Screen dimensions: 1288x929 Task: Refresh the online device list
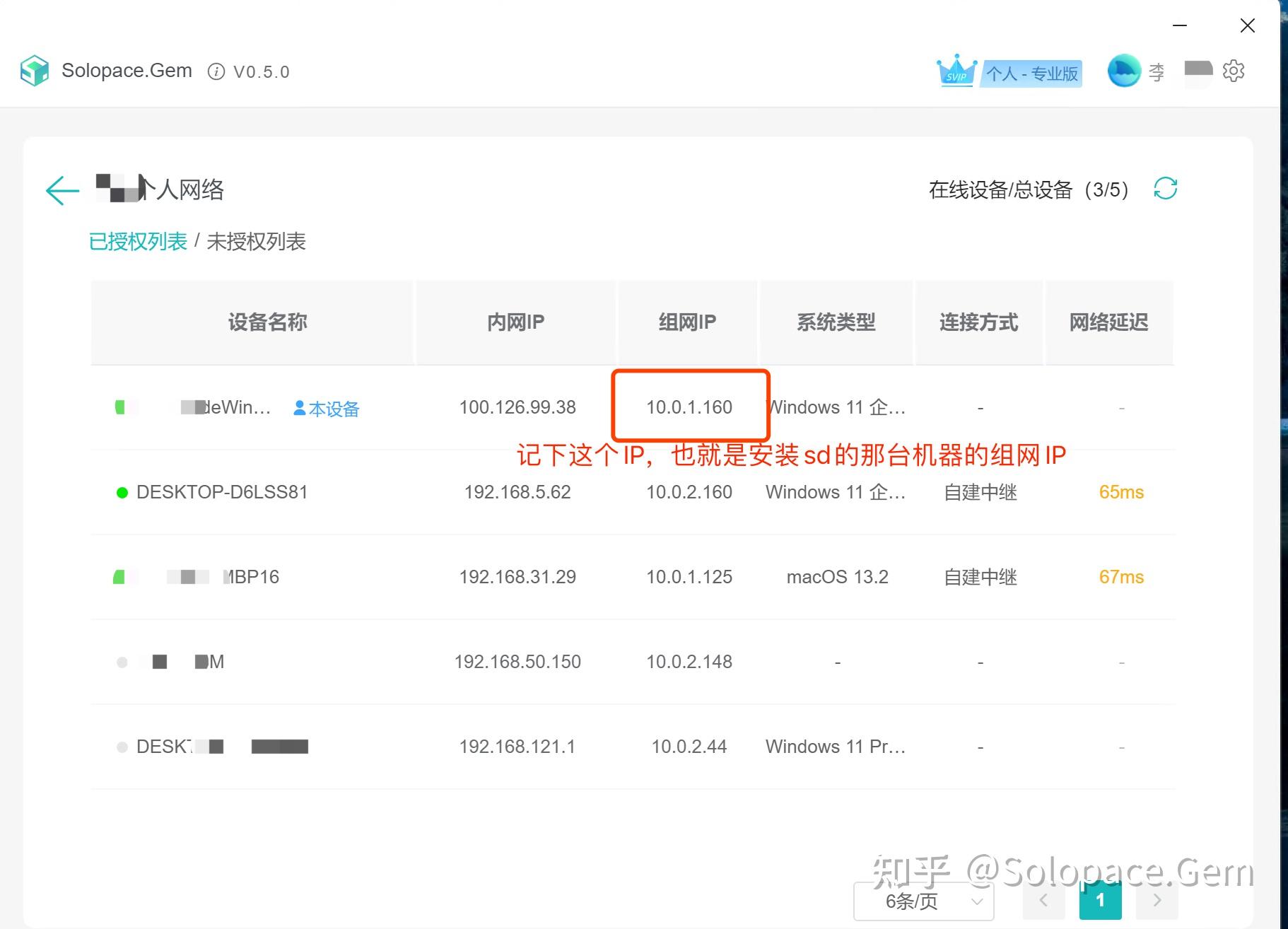pyautogui.click(x=1166, y=189)
